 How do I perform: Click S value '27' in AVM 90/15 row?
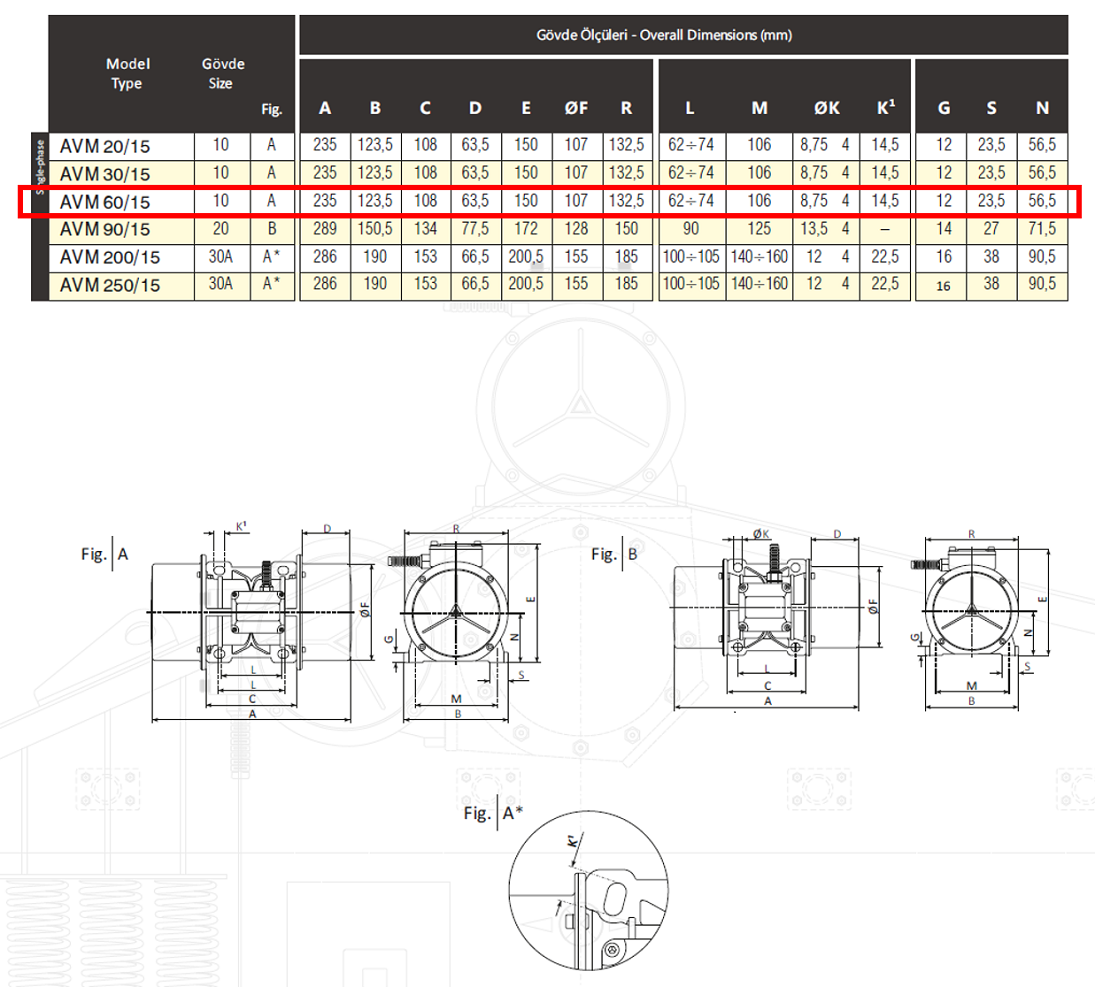click(x=991, y=229)
